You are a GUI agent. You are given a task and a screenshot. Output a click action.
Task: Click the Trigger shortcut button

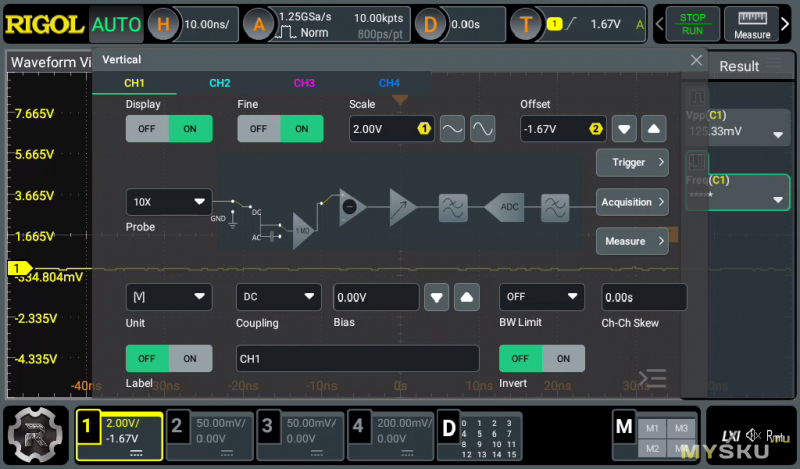pyautogui.click(x=632, y=162)
